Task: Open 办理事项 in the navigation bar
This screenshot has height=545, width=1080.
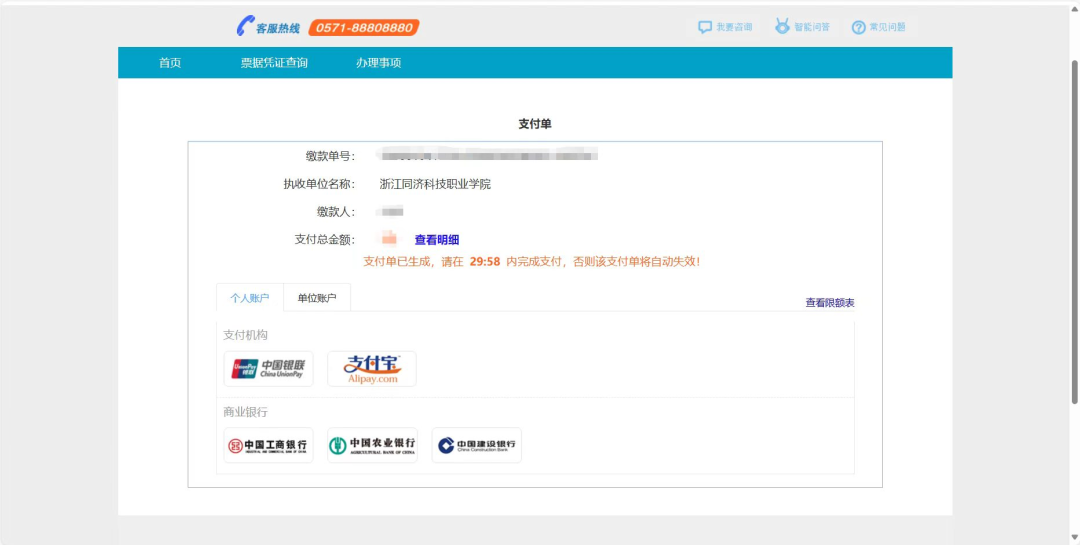Action: pos(378,63)
